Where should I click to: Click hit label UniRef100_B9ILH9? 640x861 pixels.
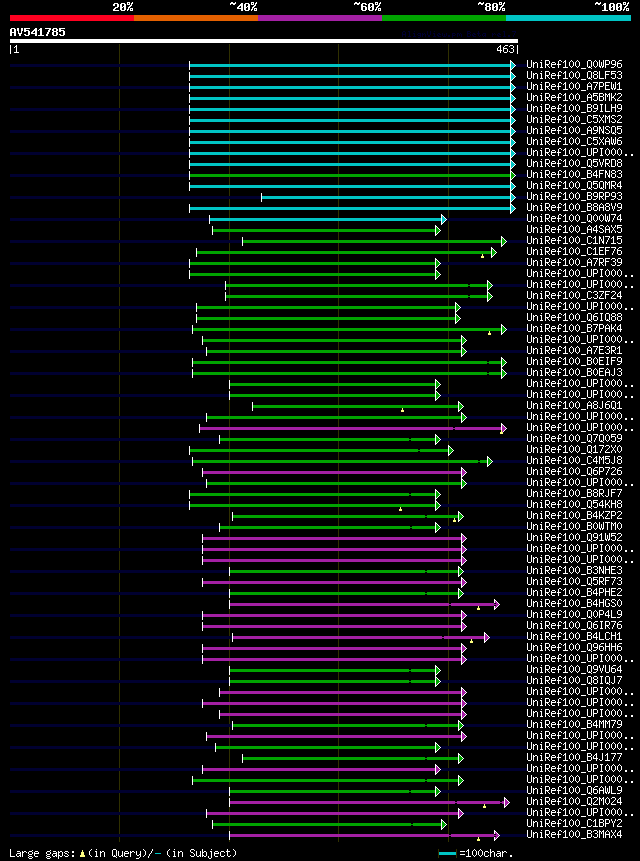(x=574, y=109)
